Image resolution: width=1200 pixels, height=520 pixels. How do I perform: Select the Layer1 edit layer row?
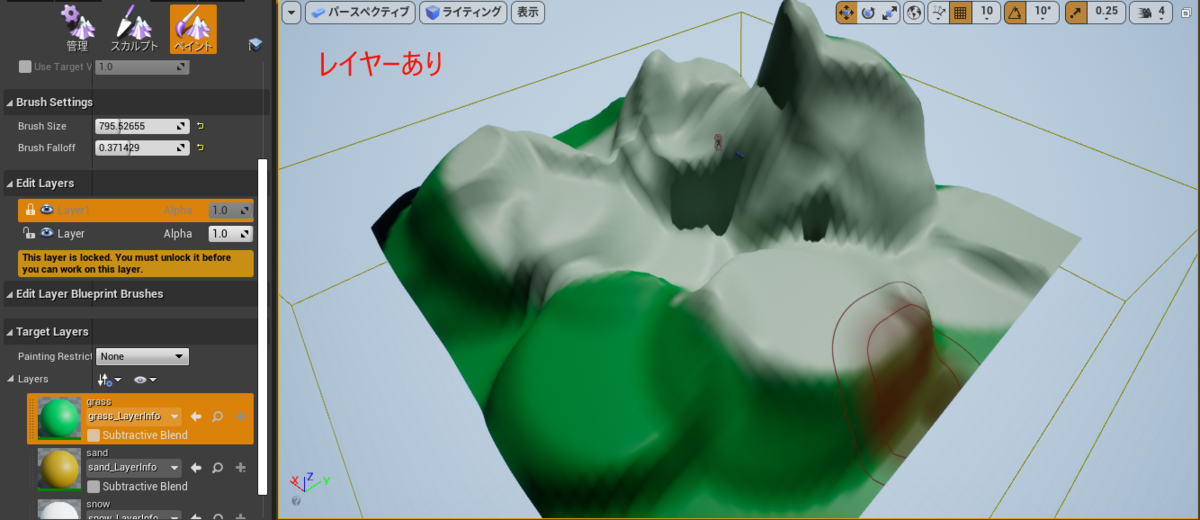coord(136,210)
